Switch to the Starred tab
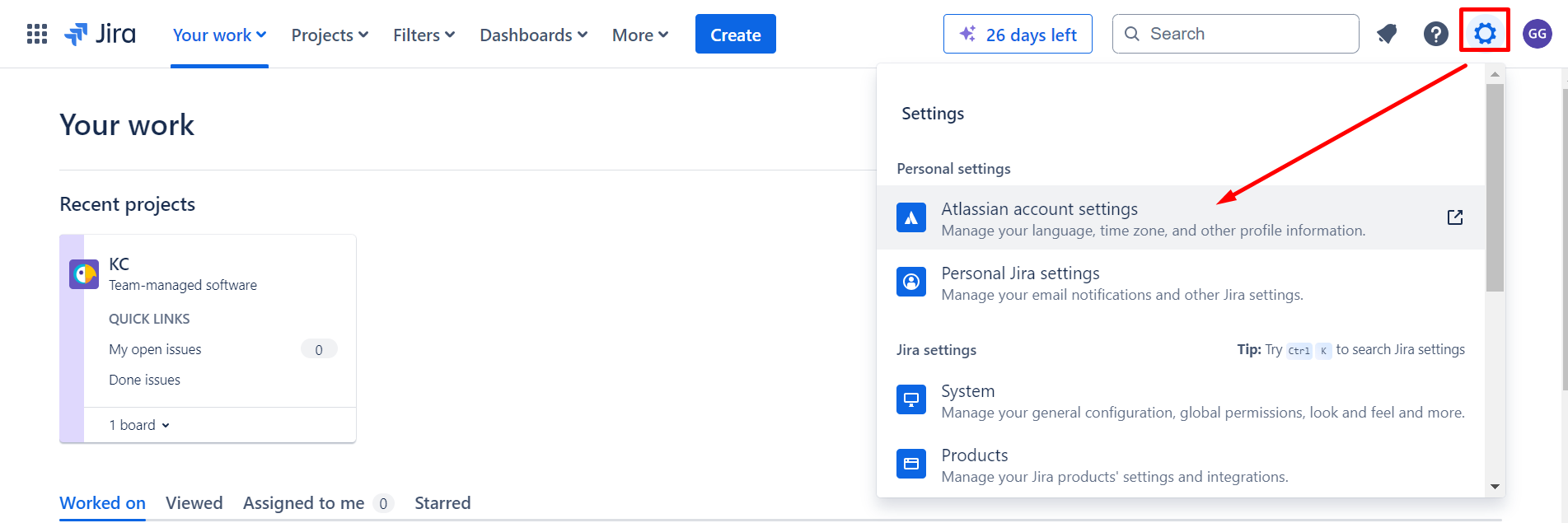Screen dimensions: 1568x523 [x=442, y=503]
